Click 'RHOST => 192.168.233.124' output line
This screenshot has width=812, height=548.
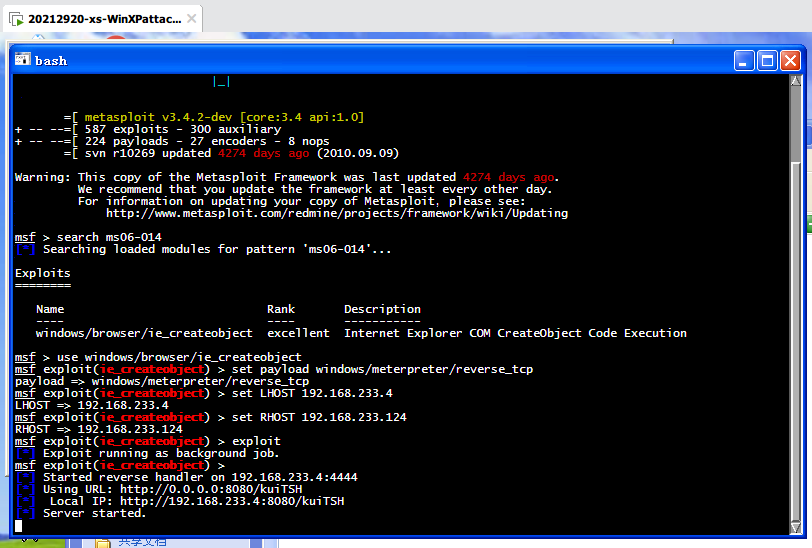click(99, 429)
